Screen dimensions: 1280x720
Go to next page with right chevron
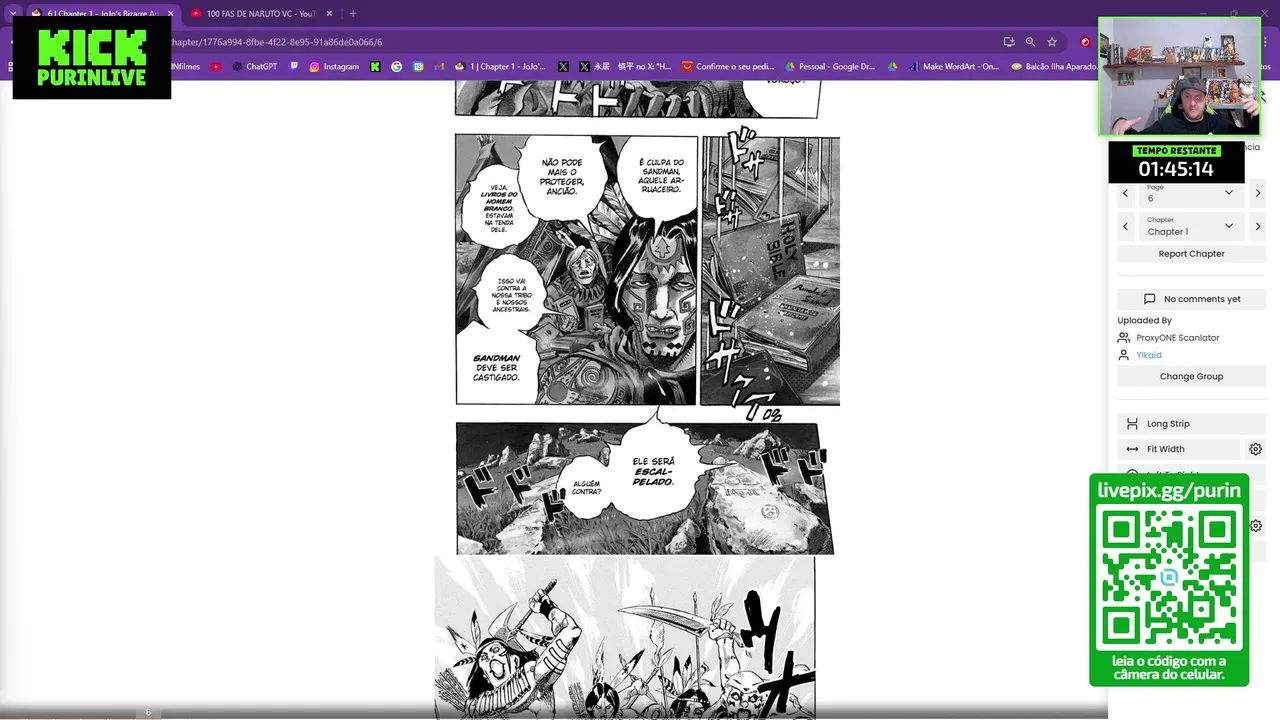(1257, 193)
